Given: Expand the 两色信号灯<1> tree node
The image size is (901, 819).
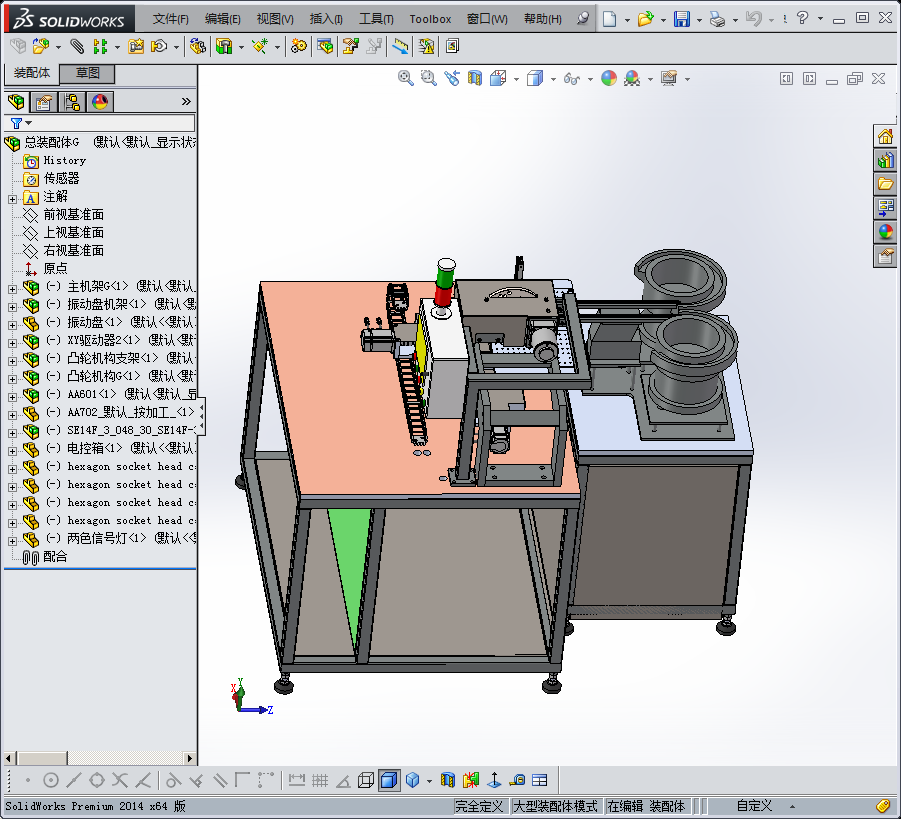Looking at the screenshot, I should point(12,541).
